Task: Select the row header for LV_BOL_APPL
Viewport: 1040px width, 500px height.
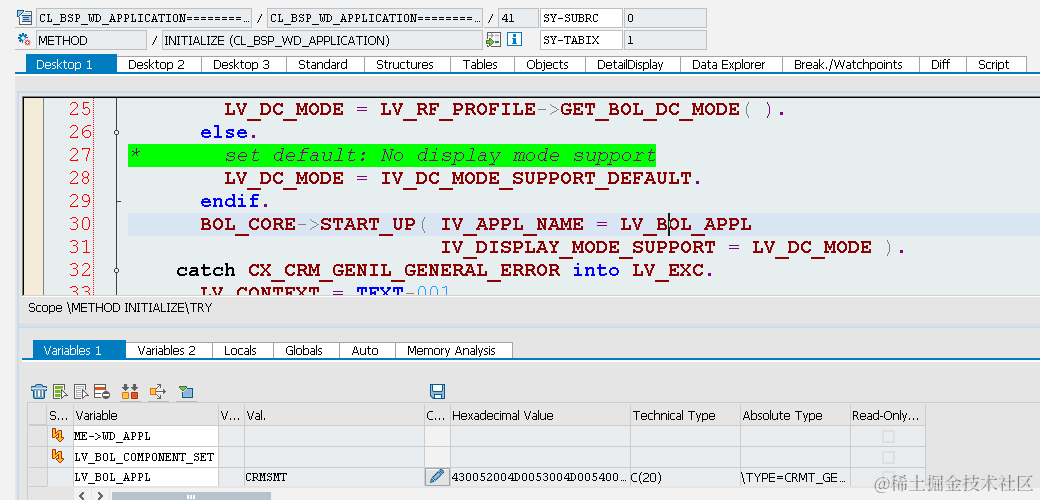Action: click(x=38, y=477)
